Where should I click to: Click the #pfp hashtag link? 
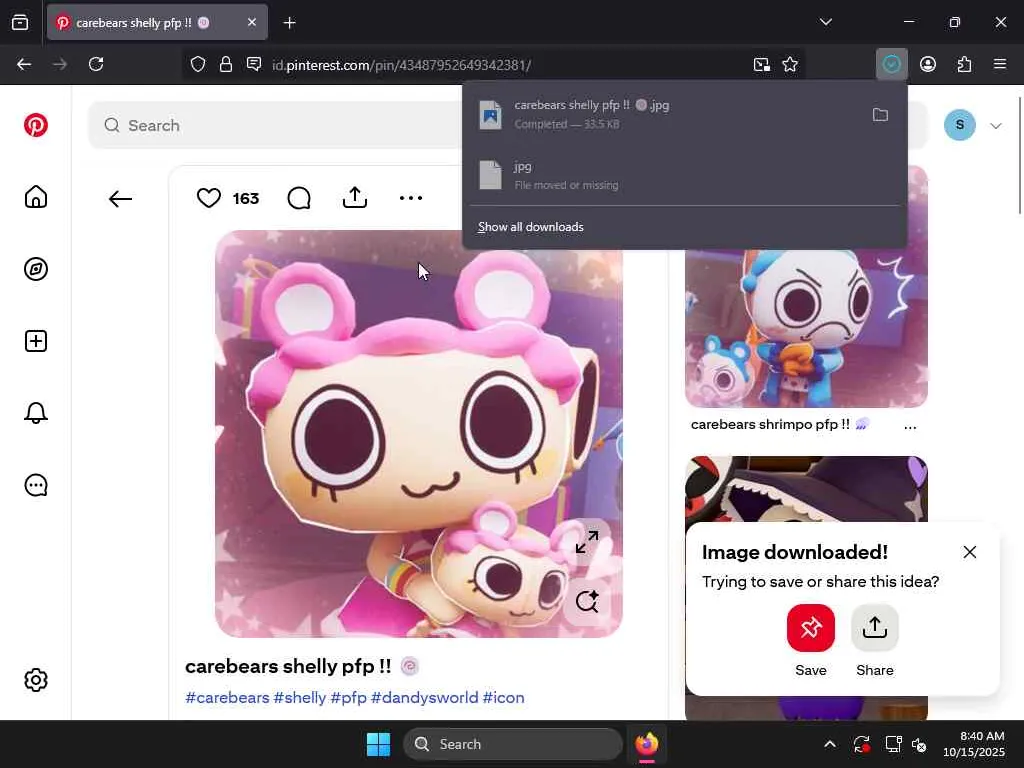point(349,697)
